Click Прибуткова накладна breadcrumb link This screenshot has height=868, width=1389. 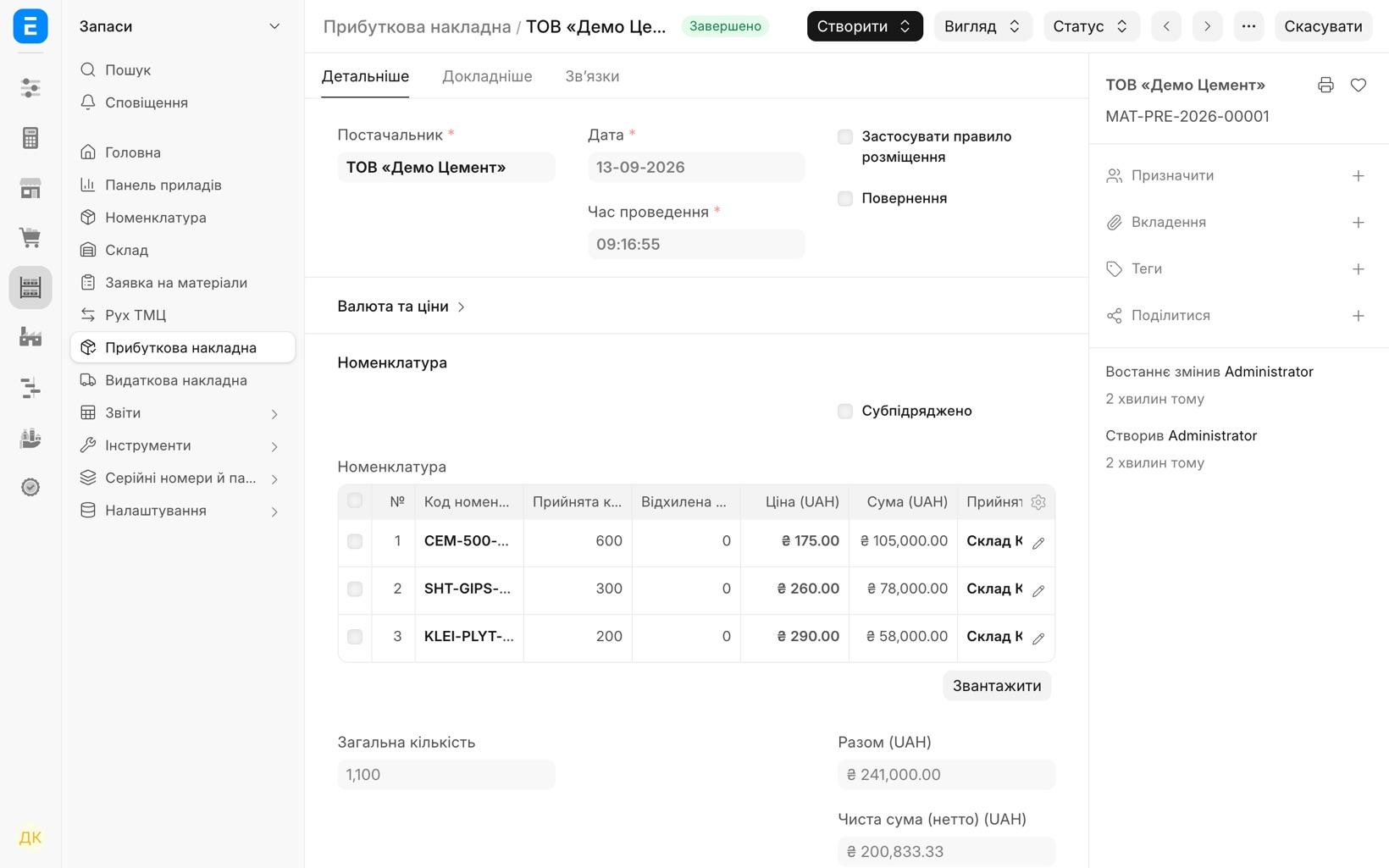click(x=417, y=26)
